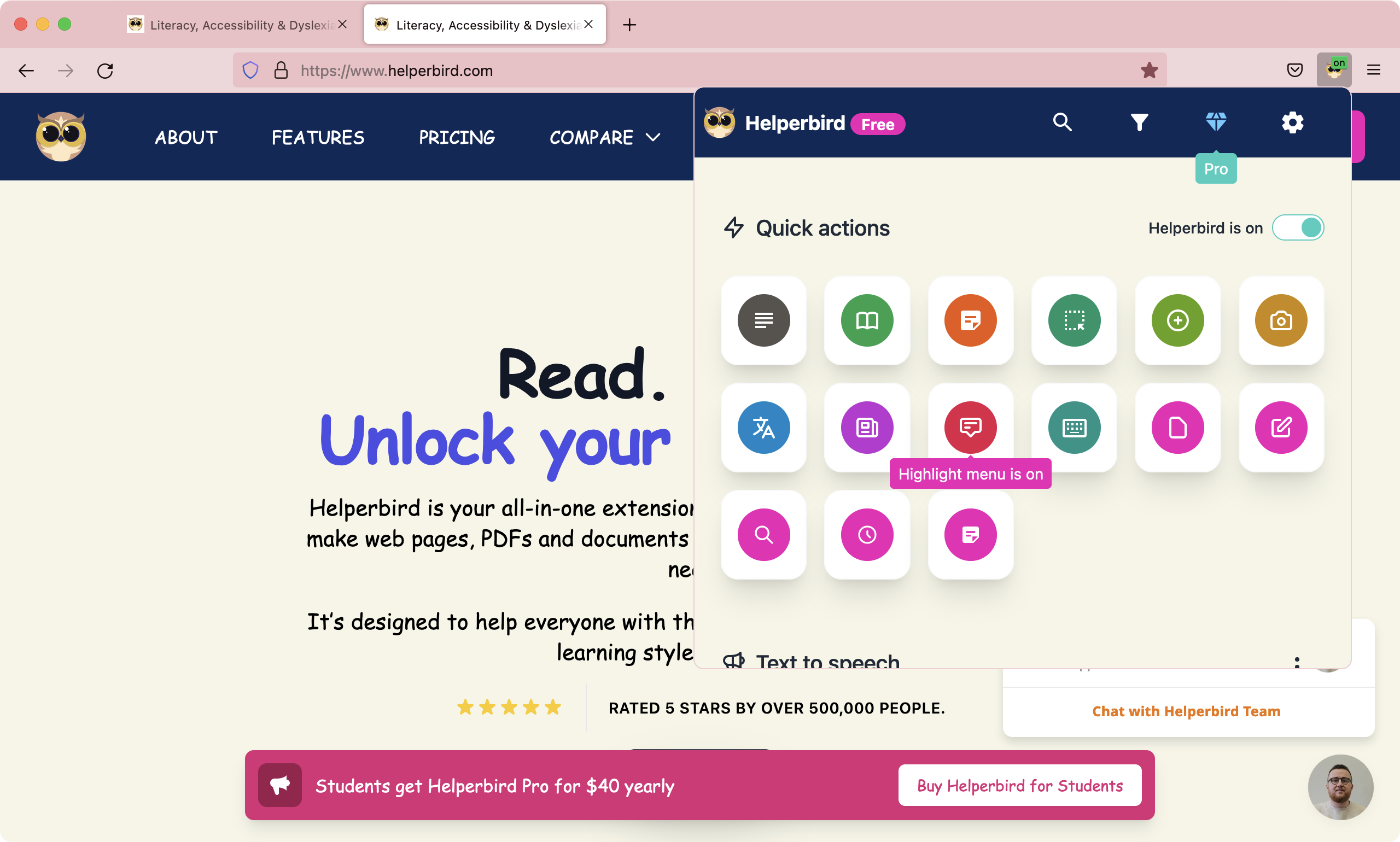
Task: Turn off the Helperbird is on switch
Action: [1297, 227]
